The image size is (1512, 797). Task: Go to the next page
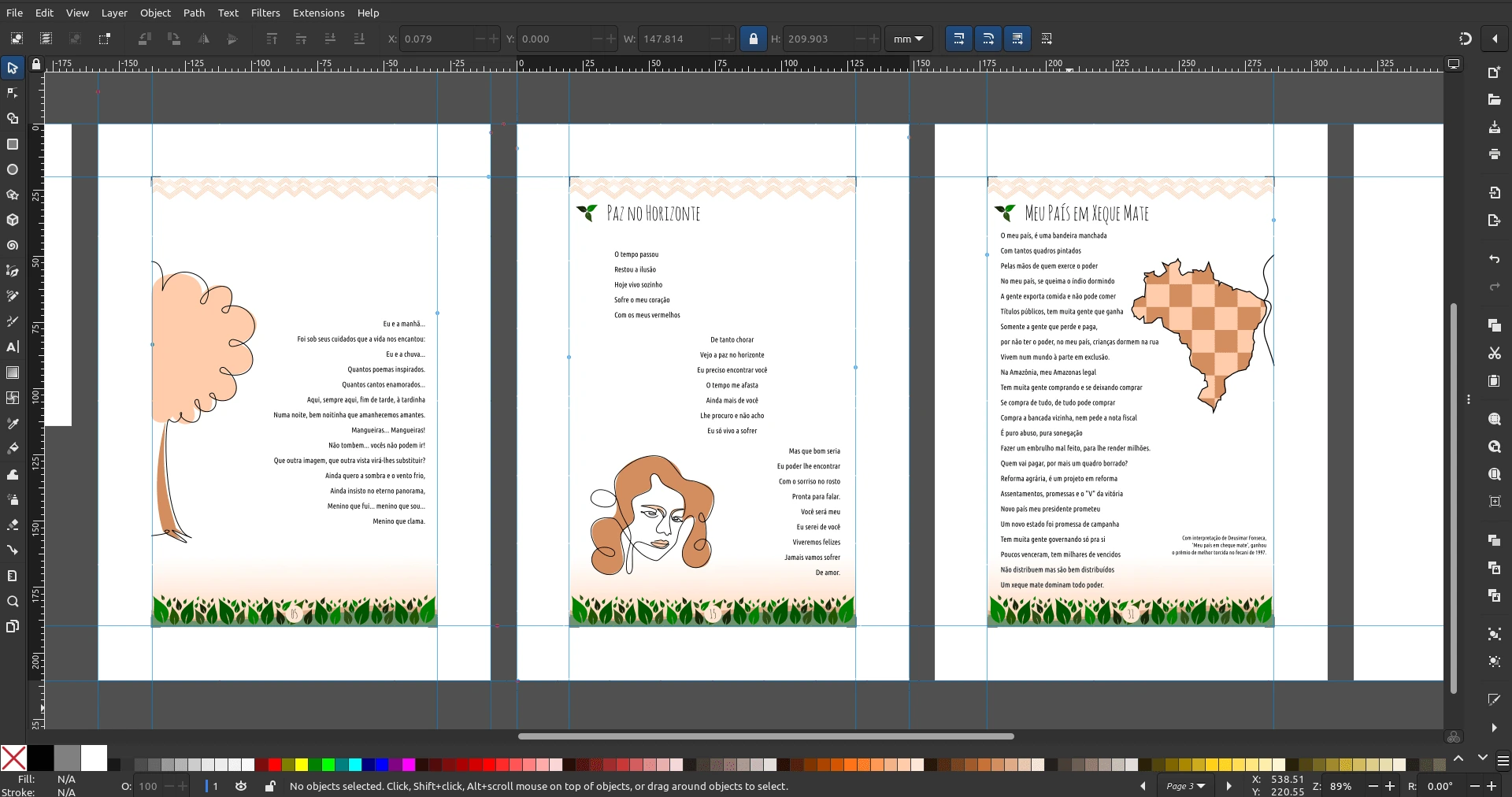coord(1228,786)
